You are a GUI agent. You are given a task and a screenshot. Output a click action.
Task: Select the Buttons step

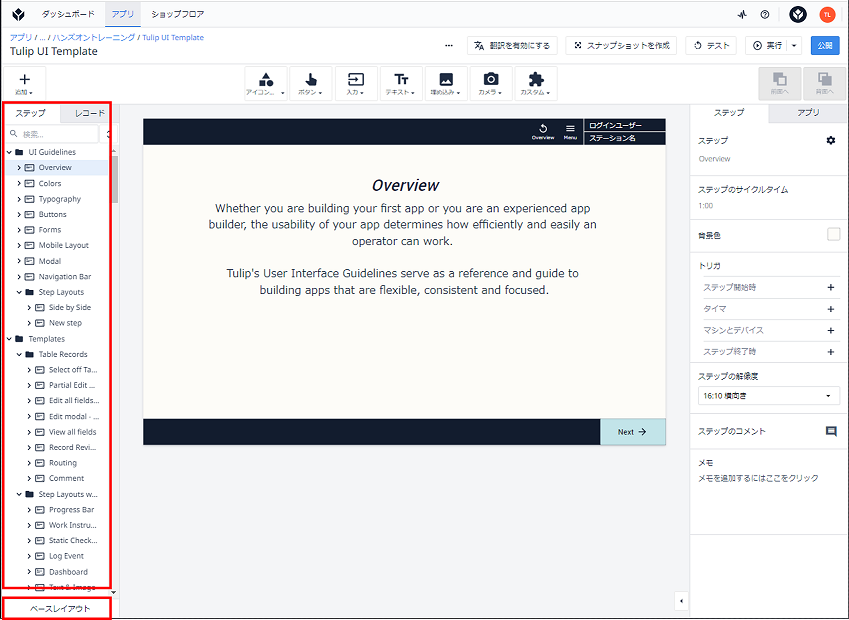[x=52, y=214]
